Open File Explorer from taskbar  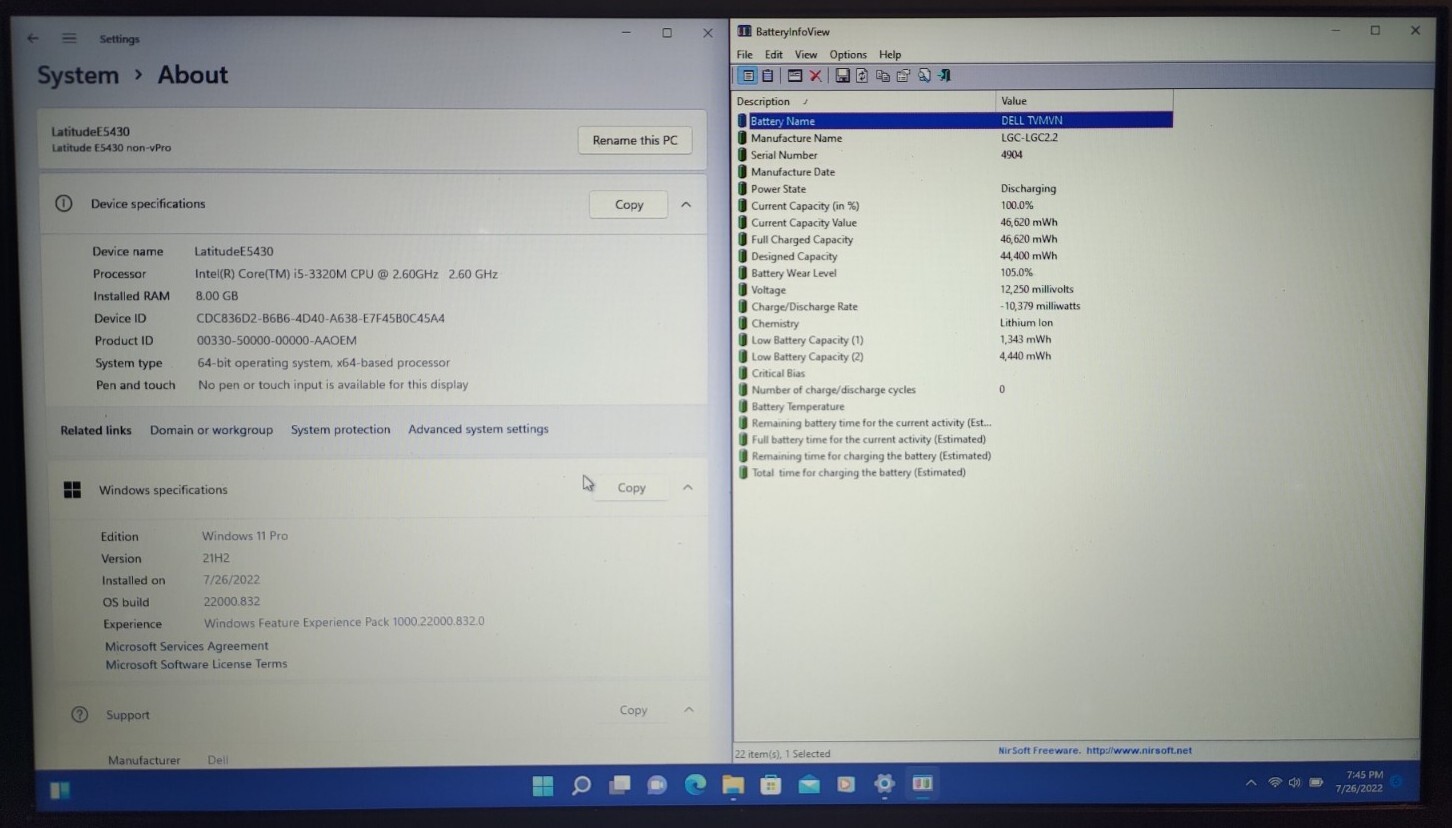pos(733,785)
